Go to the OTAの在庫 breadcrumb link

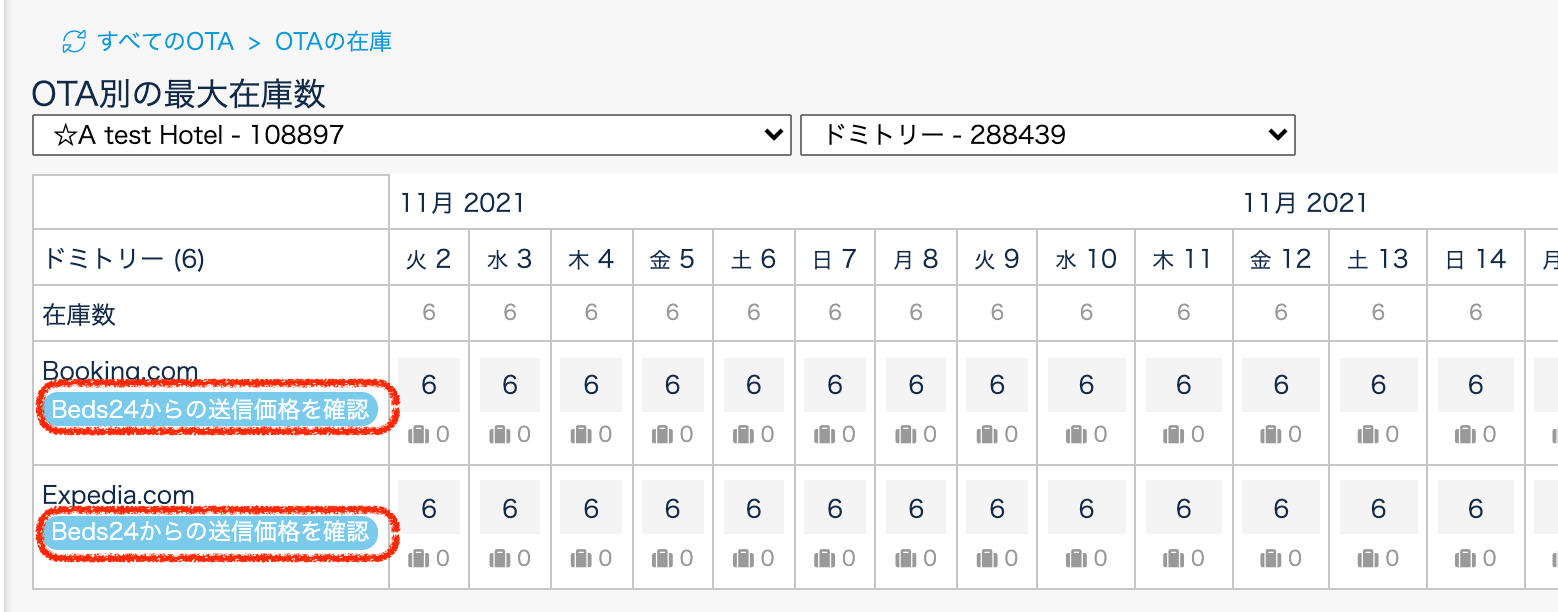tap(334, 42)
